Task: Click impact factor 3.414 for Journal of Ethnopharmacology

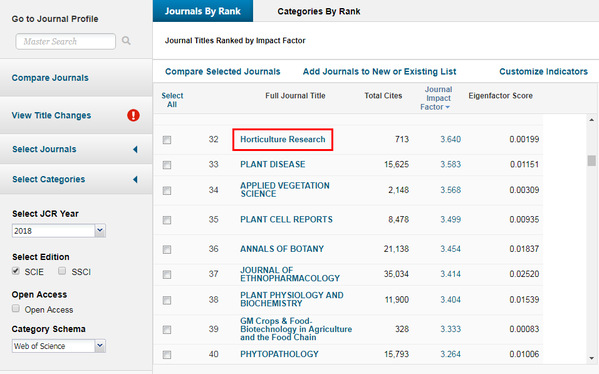Action: (450, 274)
